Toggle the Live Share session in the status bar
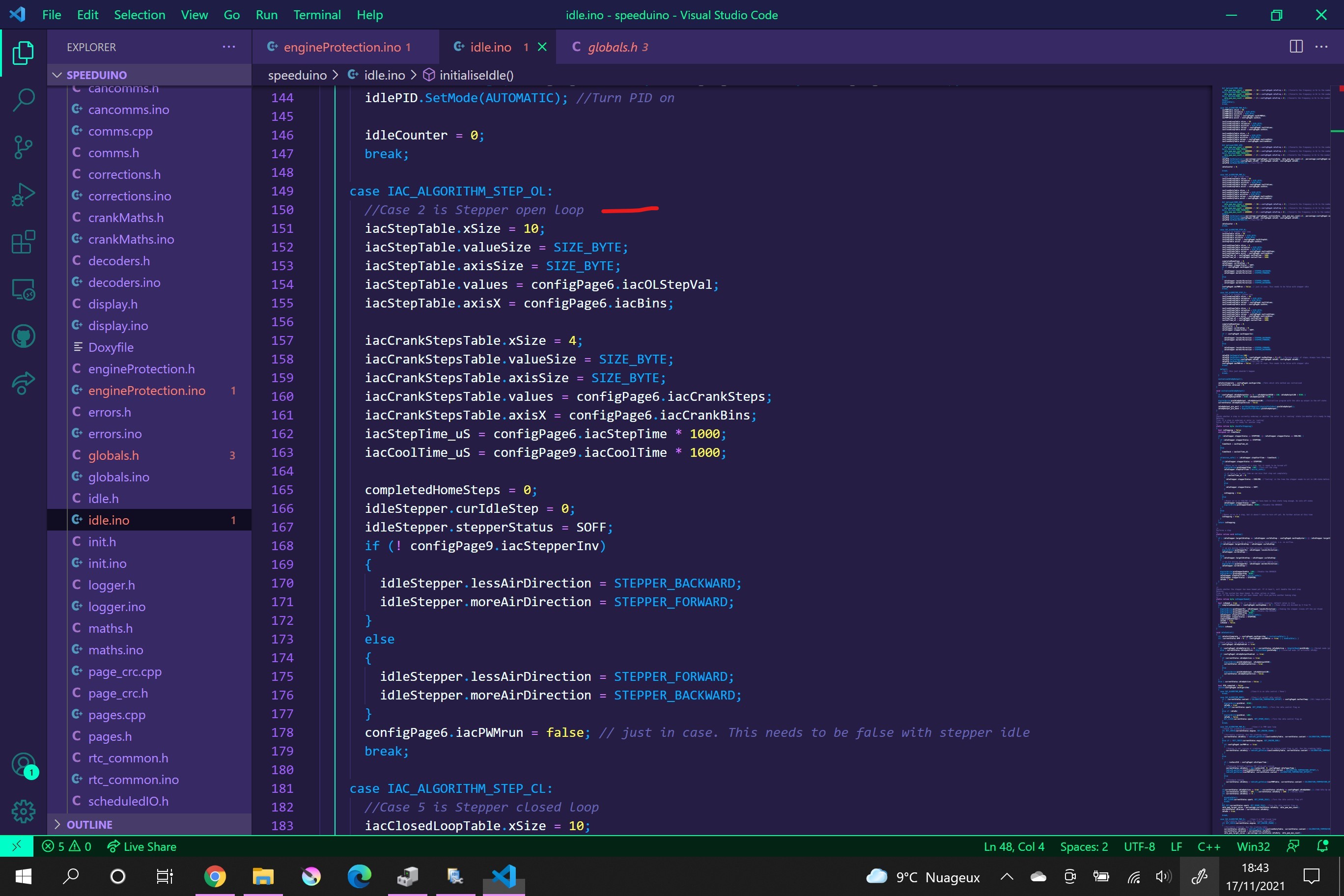This screenshot has width=1344, height=896. click(x=141, y=846)
